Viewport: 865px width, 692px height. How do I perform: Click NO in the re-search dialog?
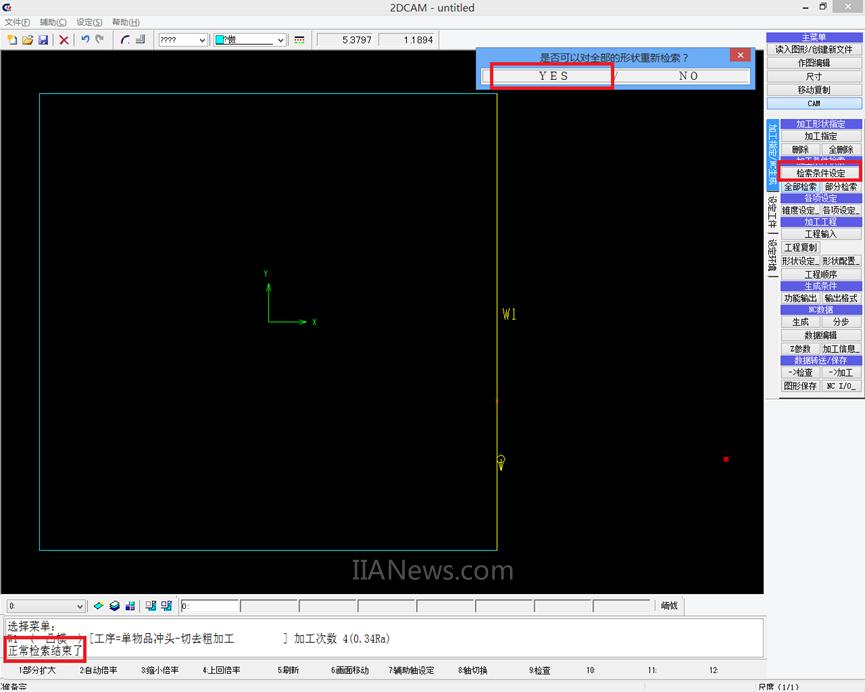[x=688, y=76]
